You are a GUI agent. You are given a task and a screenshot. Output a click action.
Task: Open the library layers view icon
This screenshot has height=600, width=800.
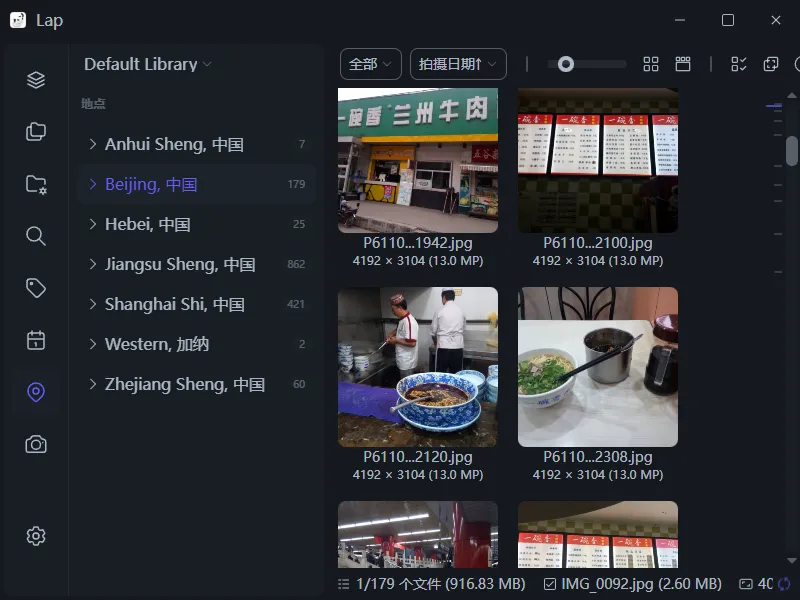coord(36,80)
